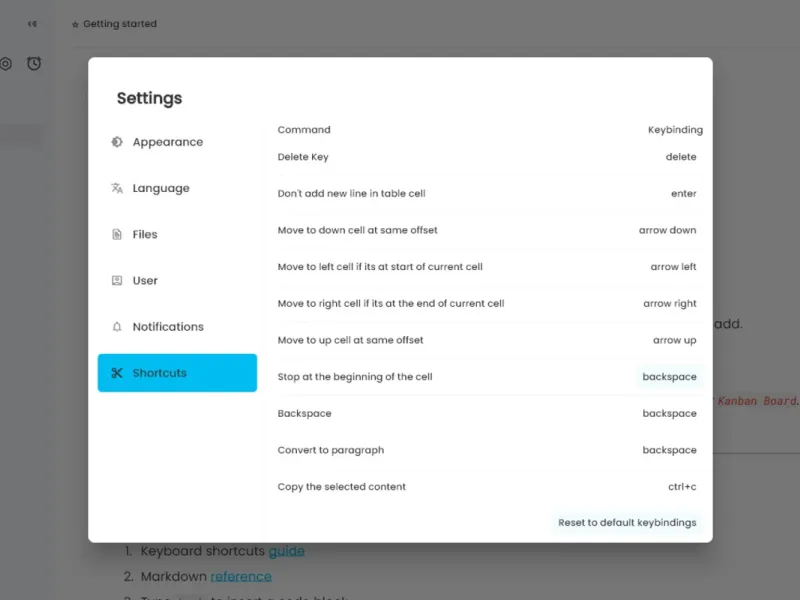Edit the arrow right keybinding
Screen dimensions: 800x600
[669, 304]
